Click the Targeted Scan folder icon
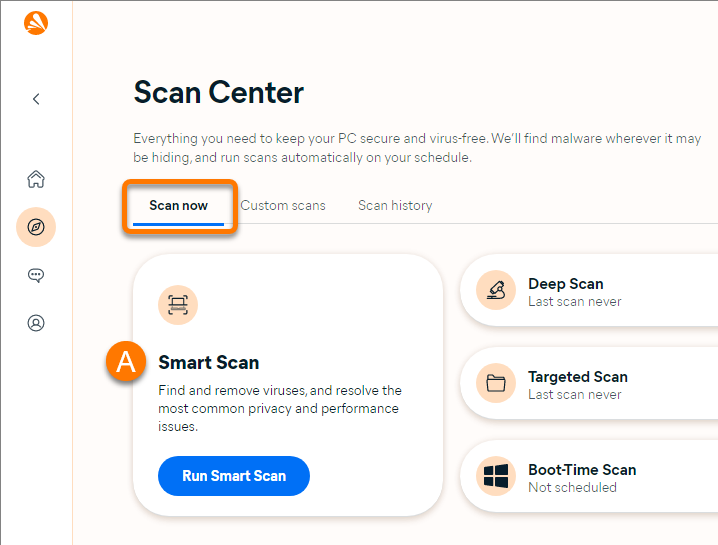This screenshot has width=718, height=545. [496, 383]
